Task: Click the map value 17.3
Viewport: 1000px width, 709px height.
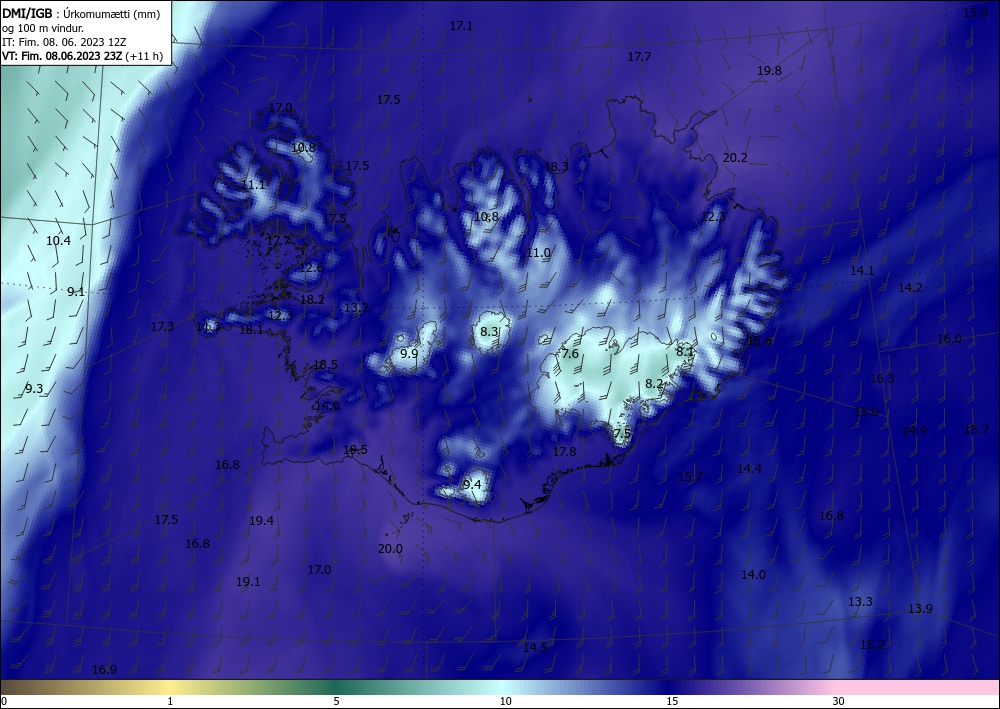Action: pyautogui.click(x=162, y=327)
